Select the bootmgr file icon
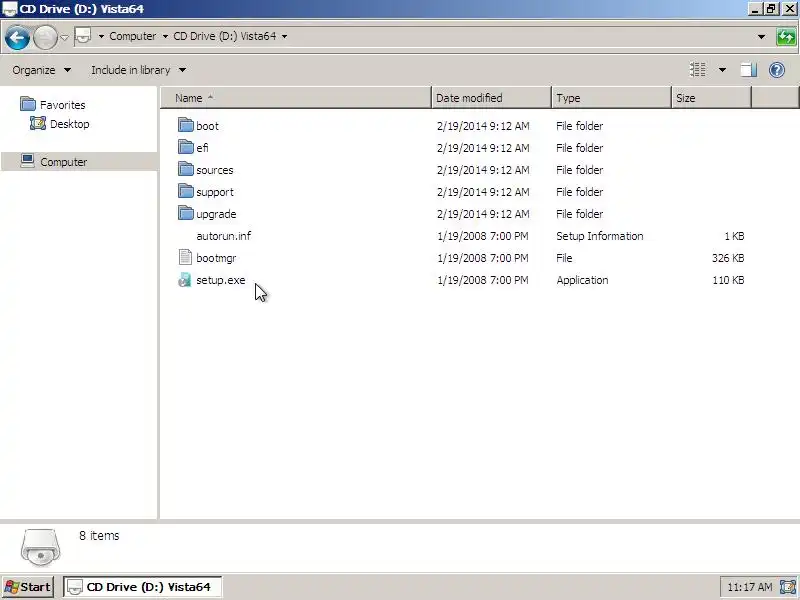 pos(185,257)
